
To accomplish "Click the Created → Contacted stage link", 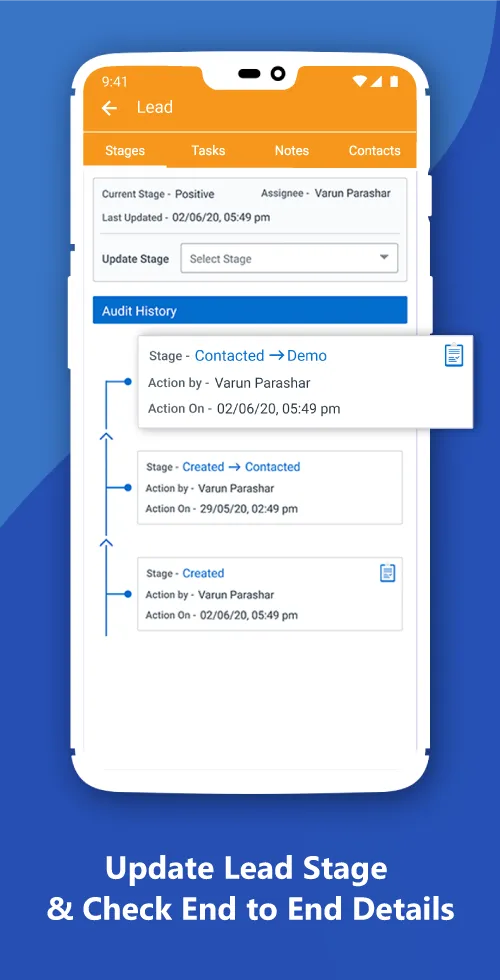I will click(241, 467).
